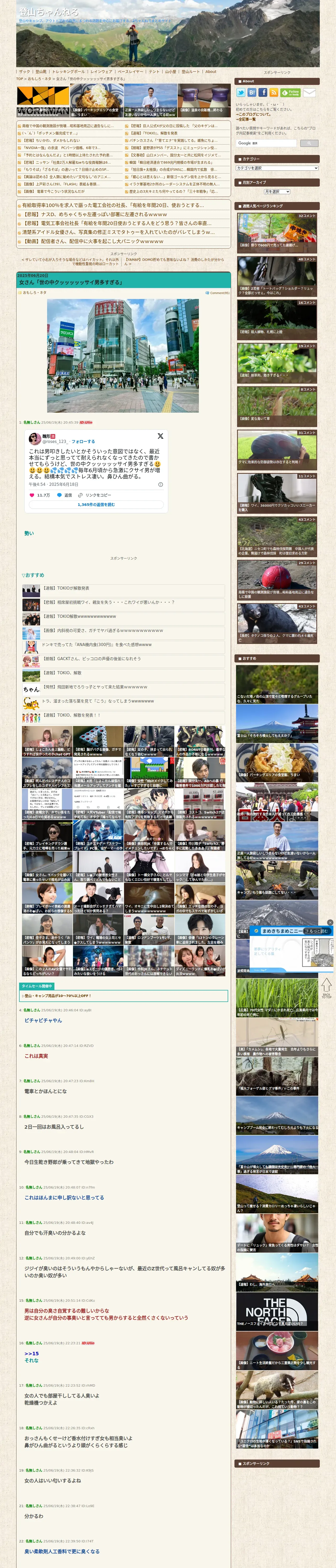
Task: Open the レインウェア menu item
Action: 101,72
